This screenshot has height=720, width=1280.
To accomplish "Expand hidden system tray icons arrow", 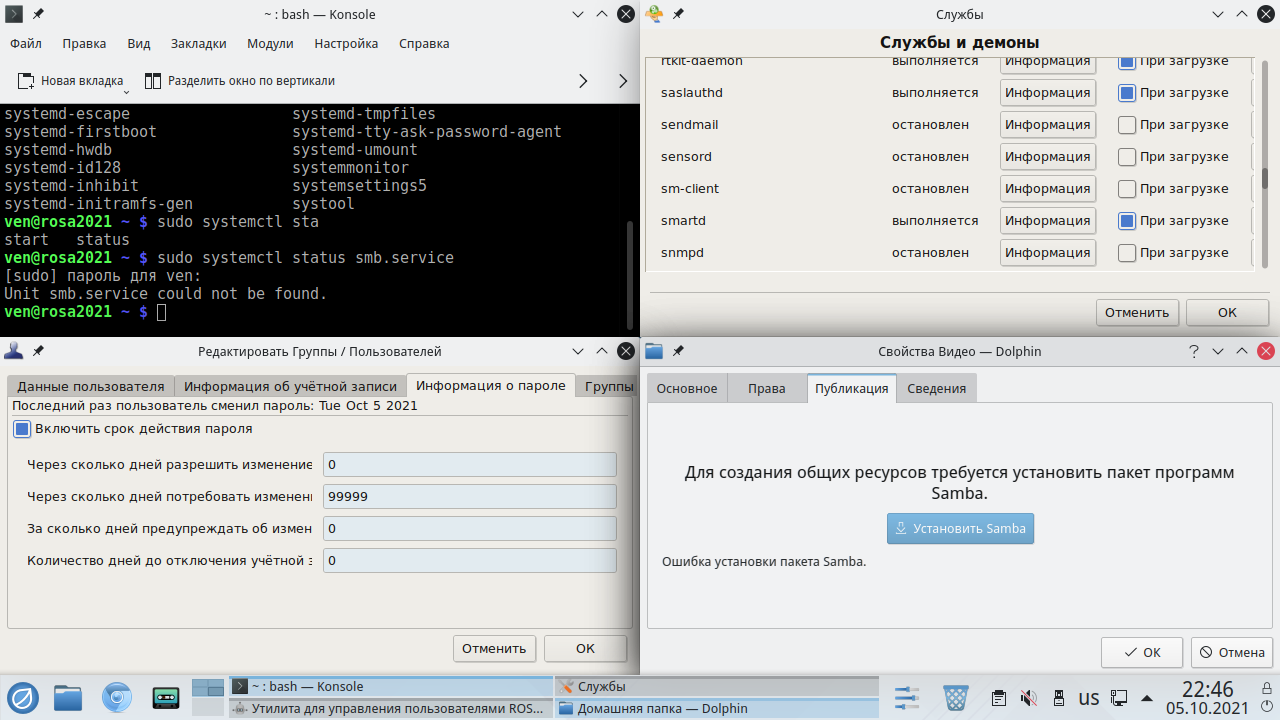I will (x=1146, y=697).
